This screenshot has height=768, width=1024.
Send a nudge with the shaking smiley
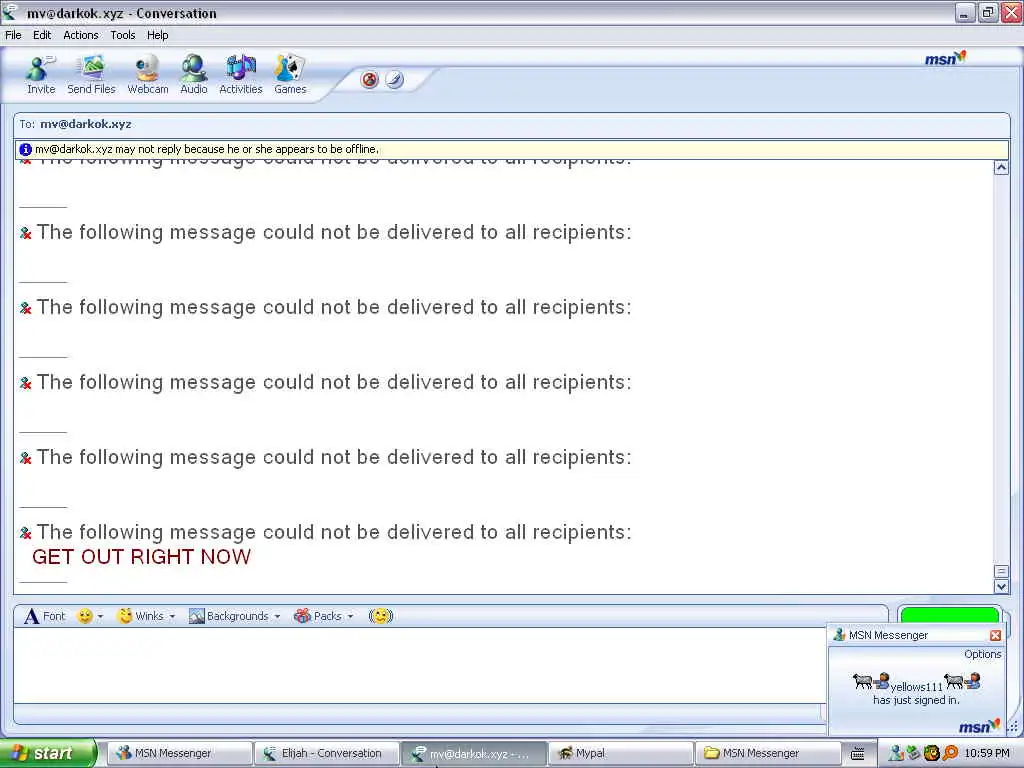pyautogui.click(x=381, y=616)
